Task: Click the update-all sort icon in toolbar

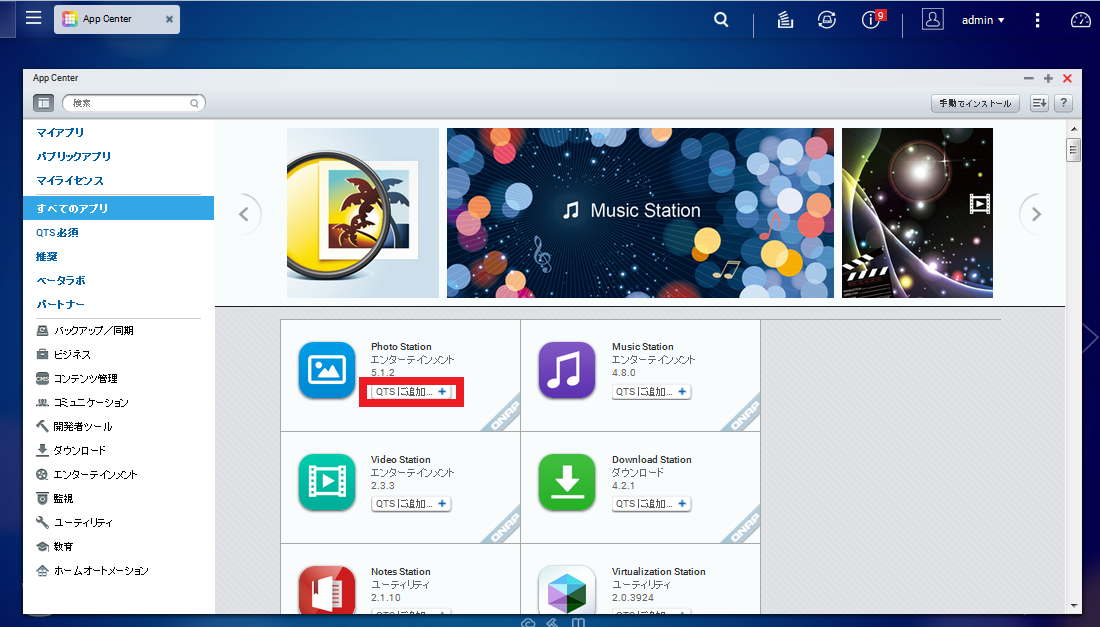Action: coord(1039,103)
